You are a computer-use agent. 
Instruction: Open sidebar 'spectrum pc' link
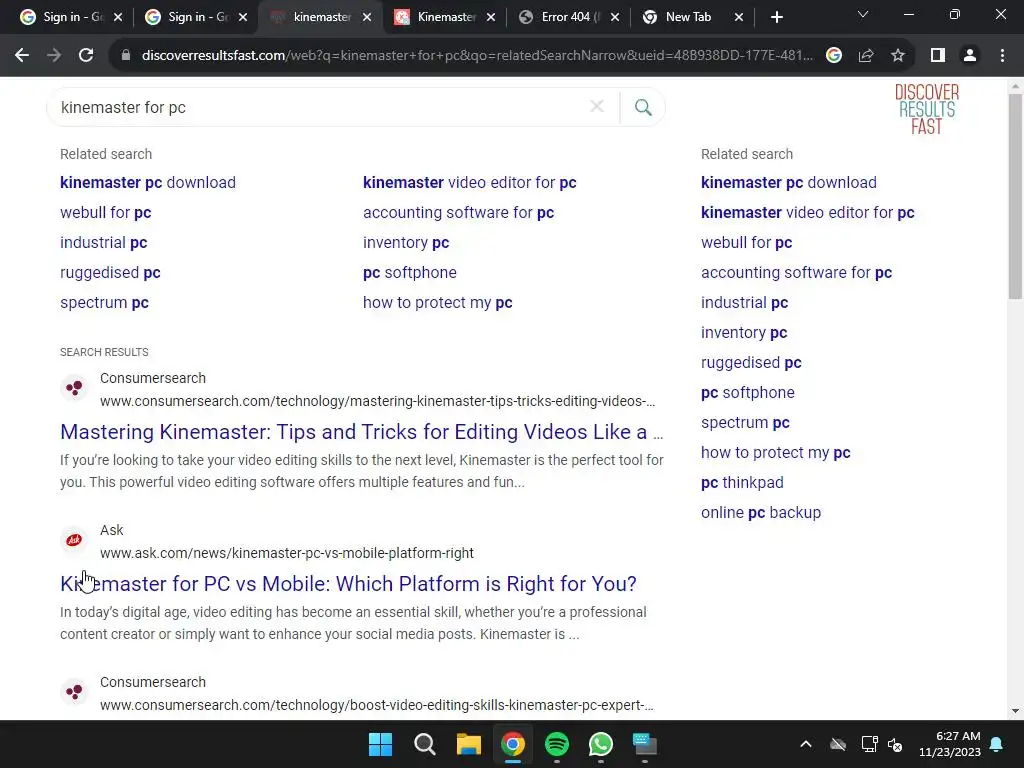(x=745, y=423)
